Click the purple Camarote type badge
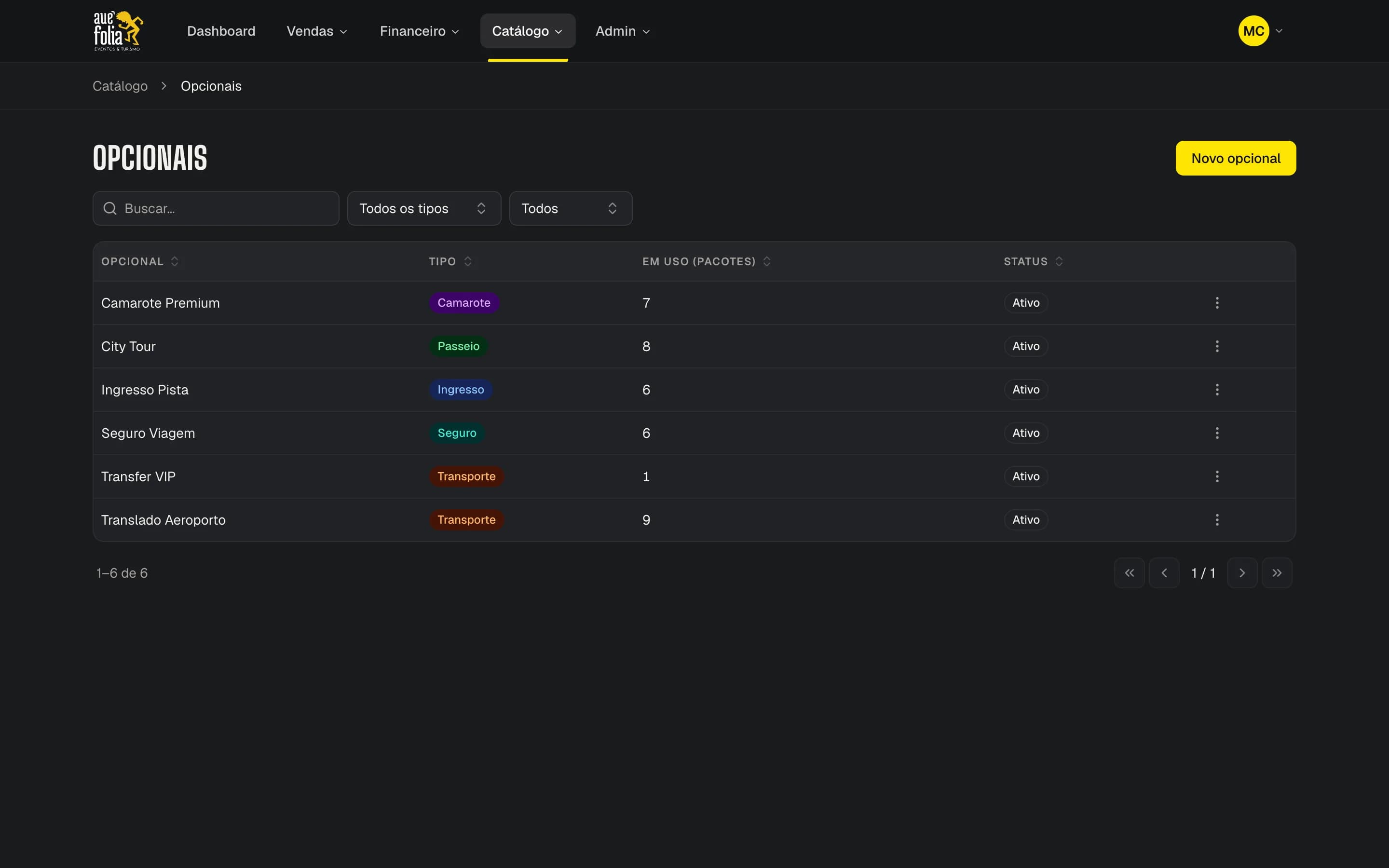Image resolution: width=1389 pixels, height=868 pixels. point(464,302)
